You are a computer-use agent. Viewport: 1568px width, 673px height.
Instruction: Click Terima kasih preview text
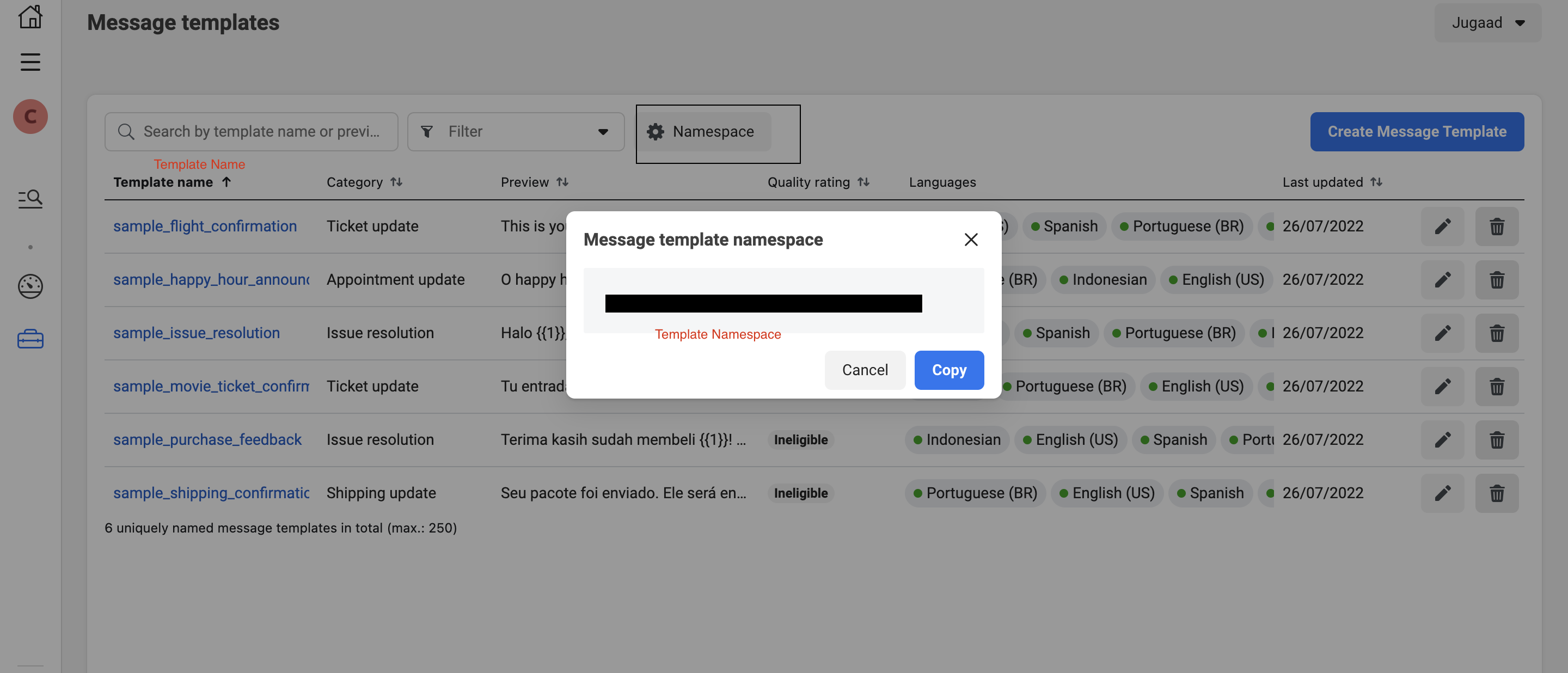(623, 440)
